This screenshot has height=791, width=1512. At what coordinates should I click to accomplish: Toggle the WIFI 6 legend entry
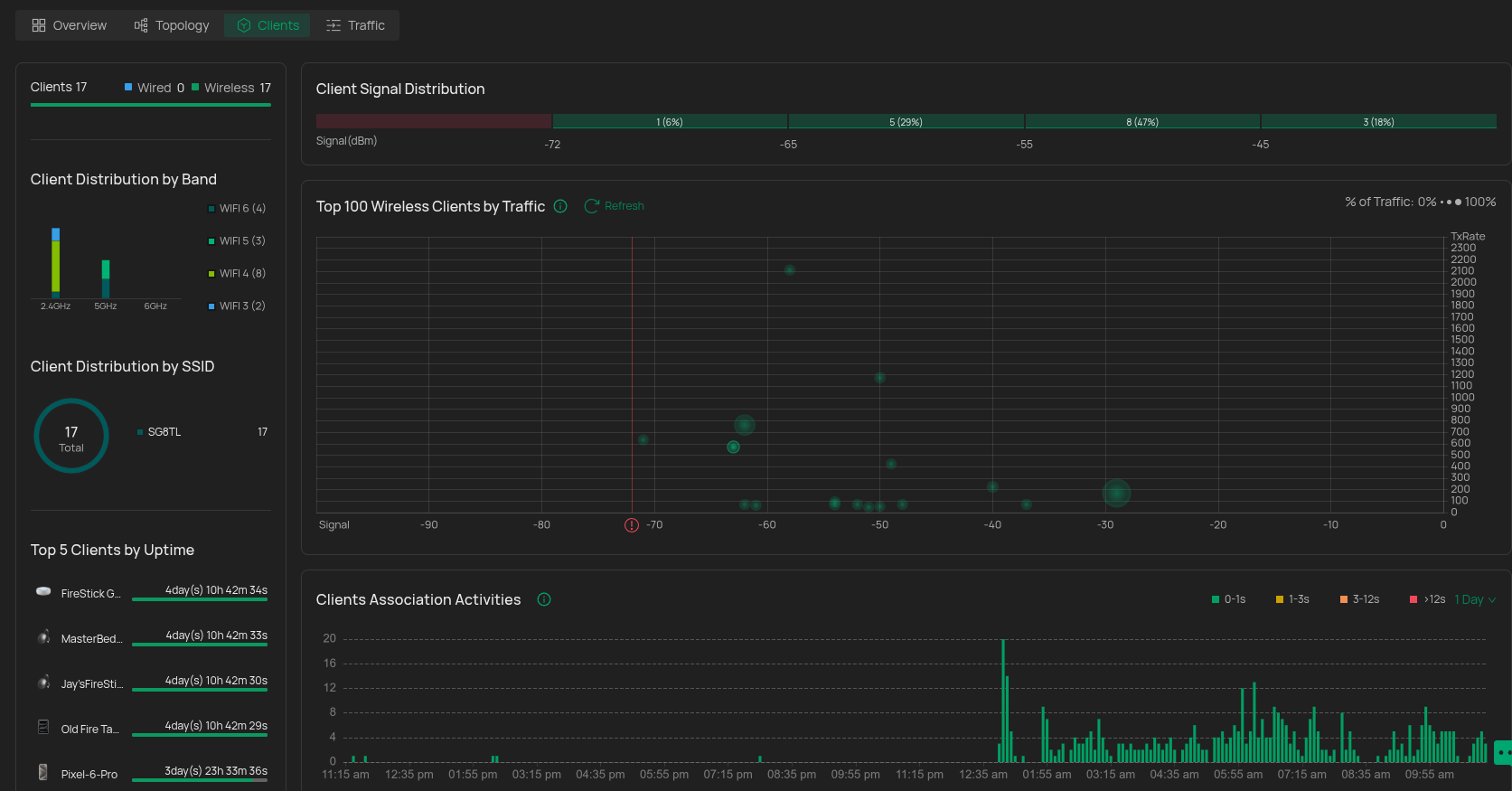(237, 209)
